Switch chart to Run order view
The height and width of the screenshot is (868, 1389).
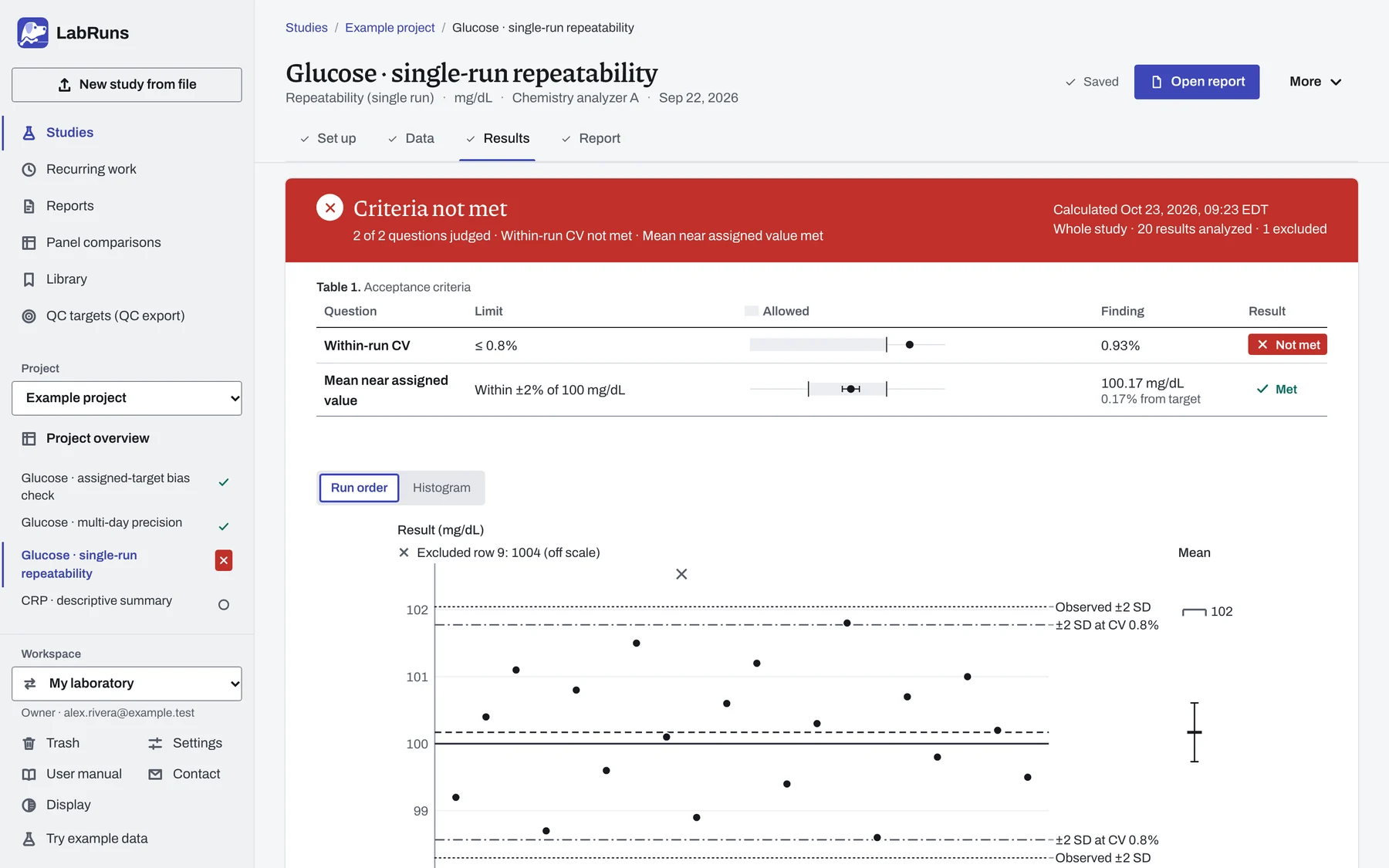click(x=359, y=488)
